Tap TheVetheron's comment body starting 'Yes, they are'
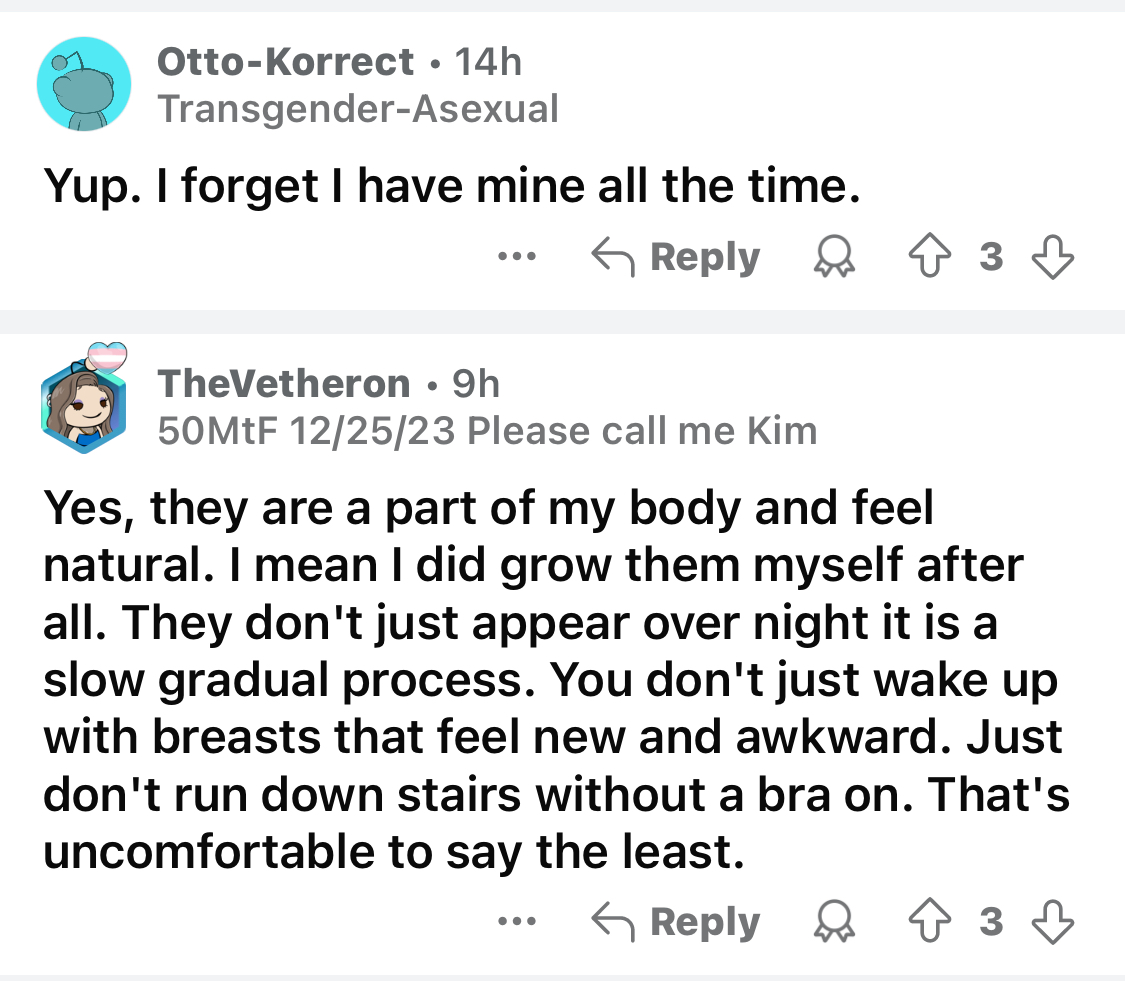The image size is (1125, 981). point(550,680)
